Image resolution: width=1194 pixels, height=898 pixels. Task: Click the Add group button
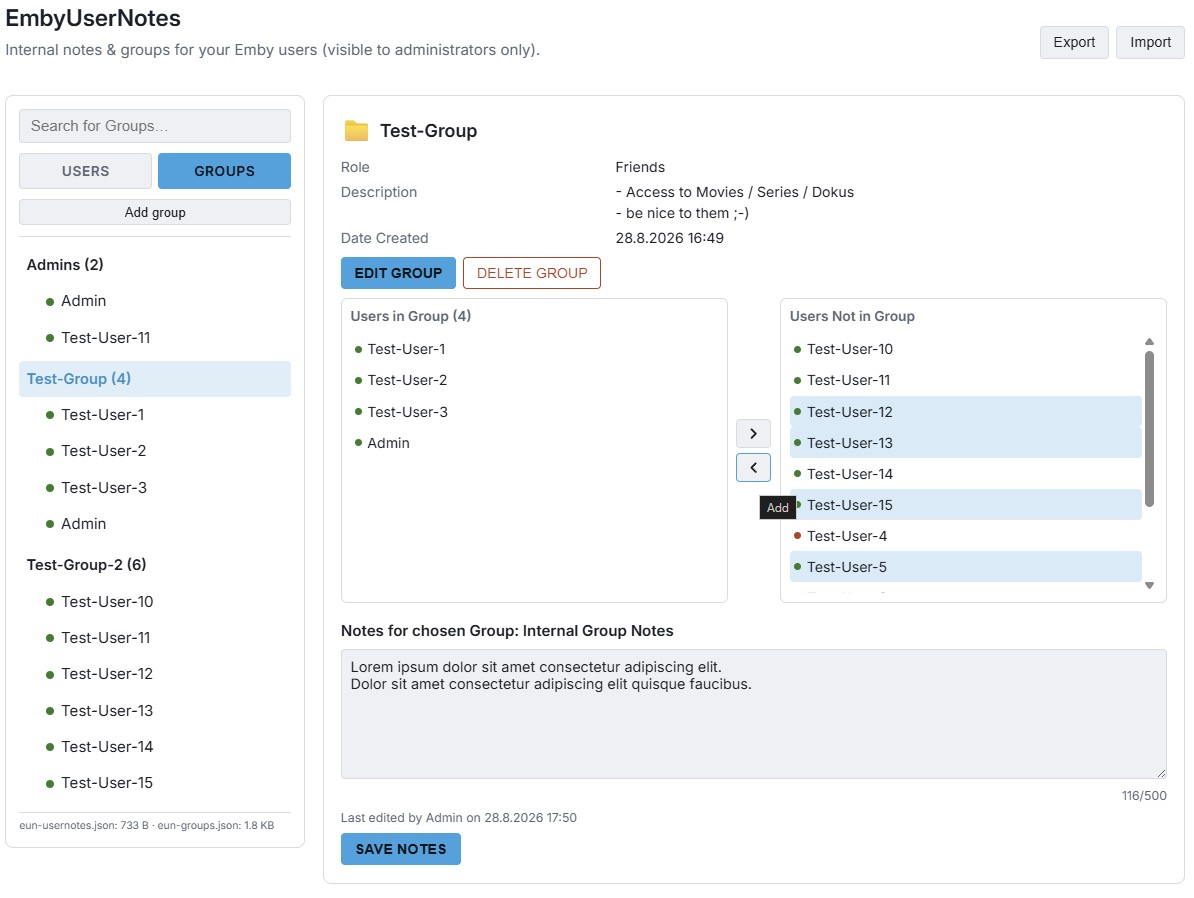[155, 213]
